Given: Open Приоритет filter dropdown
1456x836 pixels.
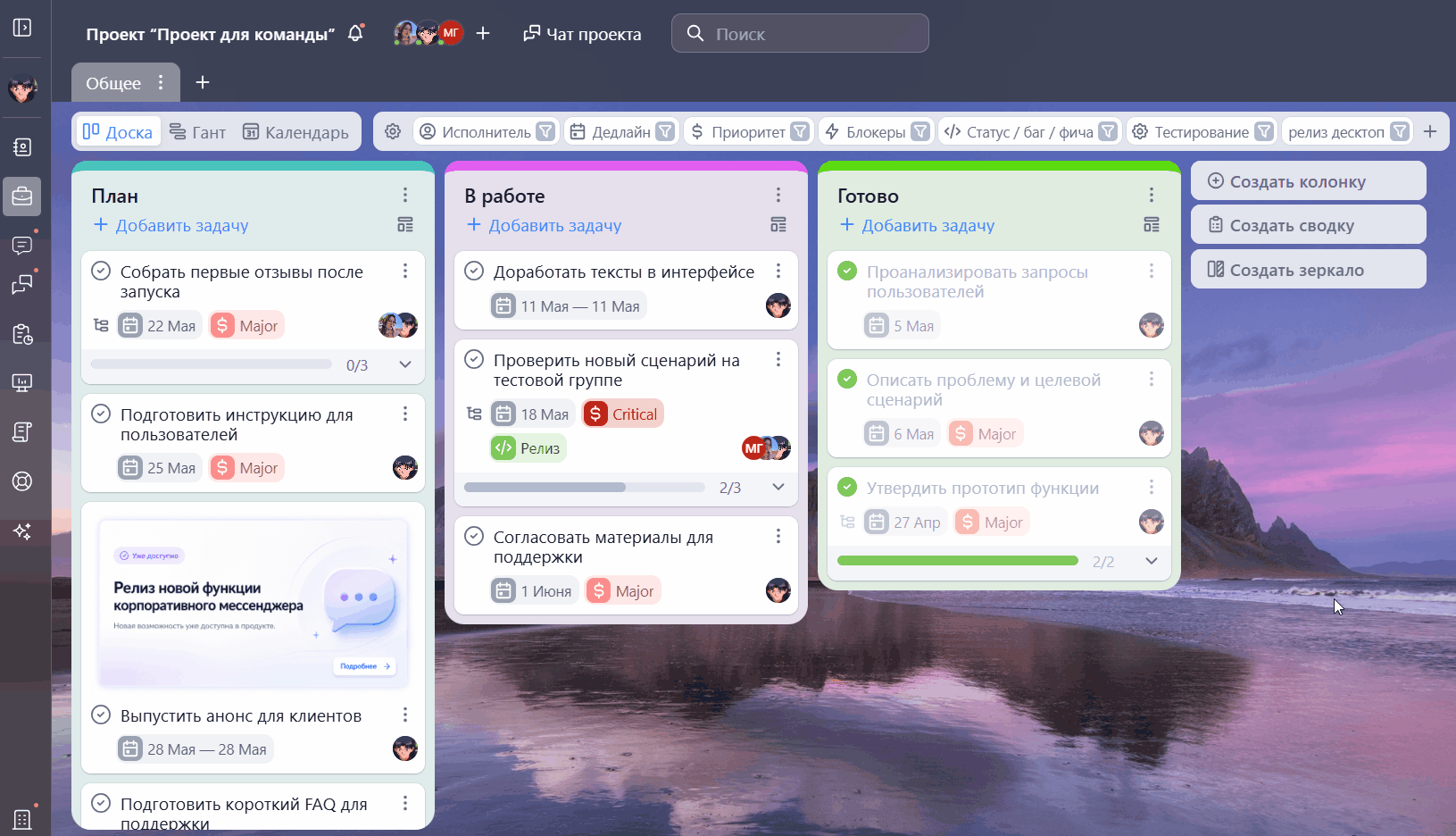Looking at the screenshot, I should coord(800,131).
